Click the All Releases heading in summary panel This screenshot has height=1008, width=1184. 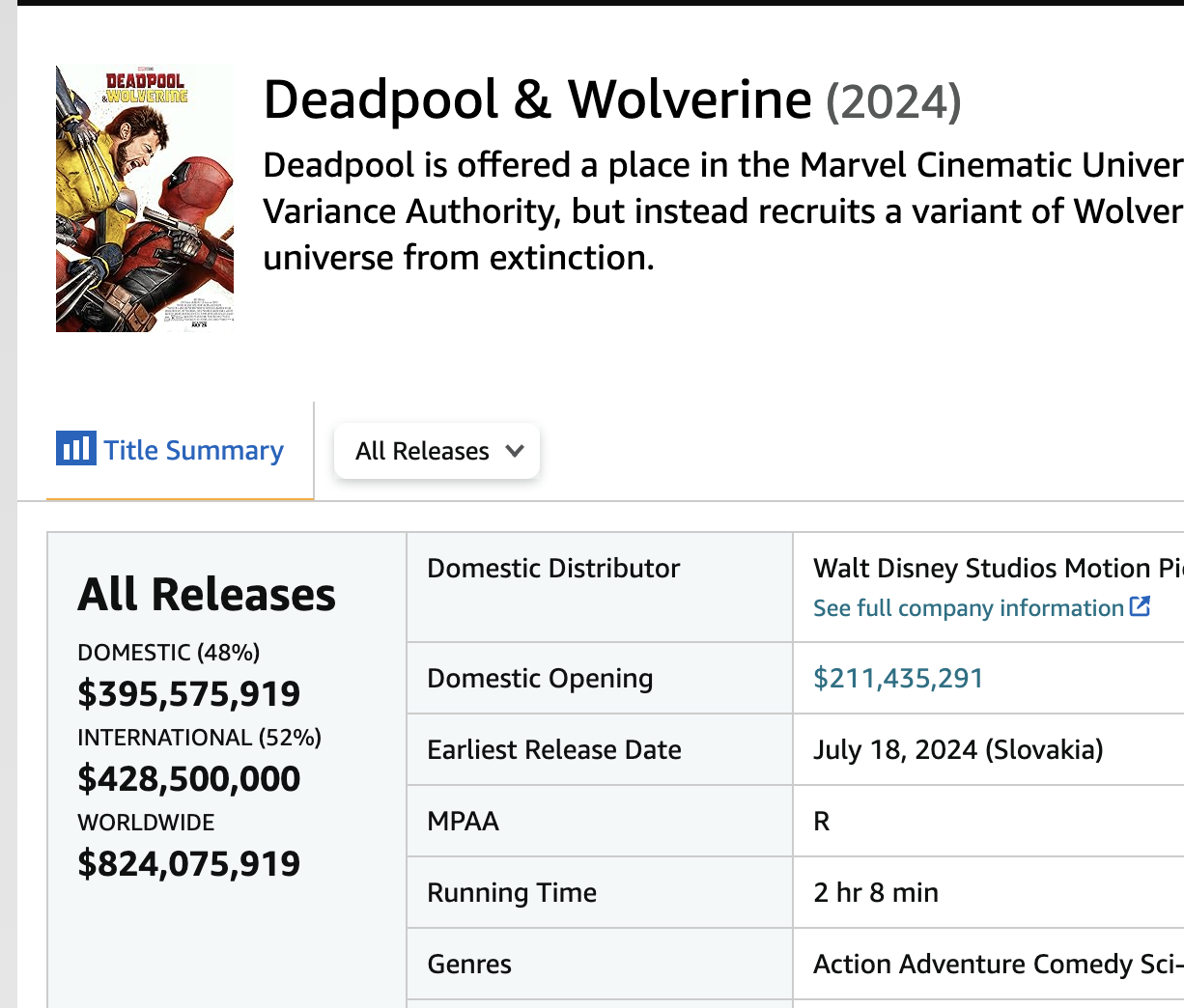(207, 594)
